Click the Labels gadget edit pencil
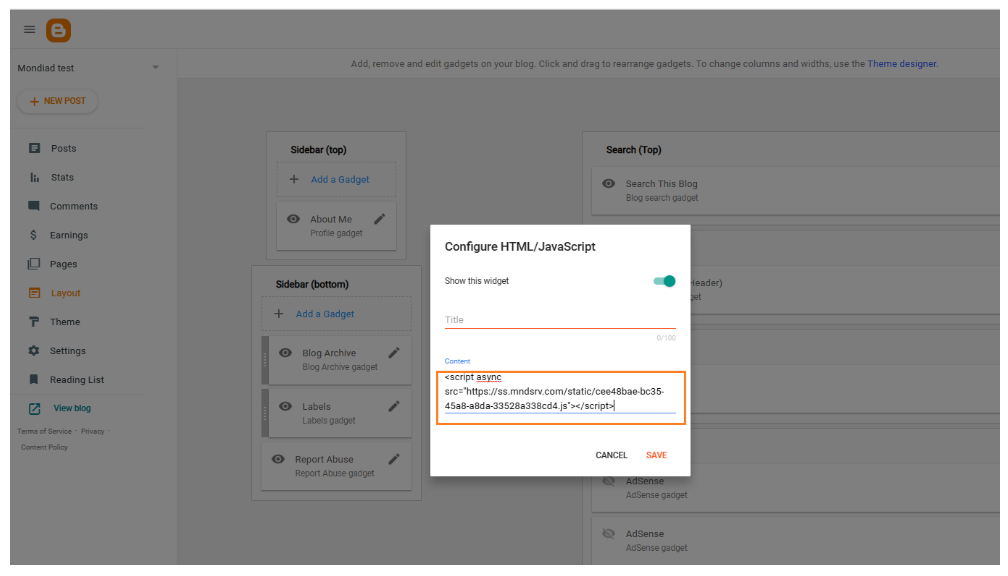 [394, 406]
